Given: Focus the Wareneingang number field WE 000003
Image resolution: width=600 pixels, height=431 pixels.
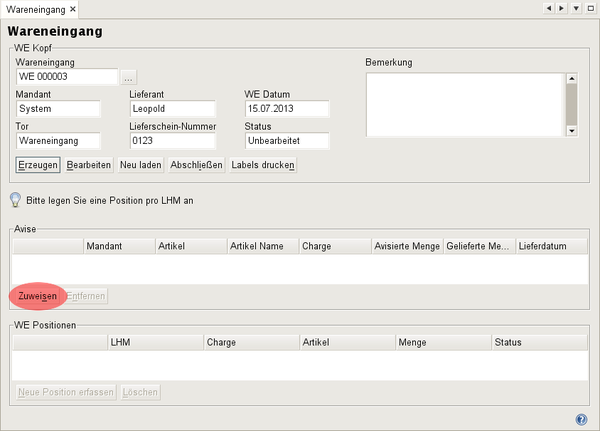Looking at the screenshot, I should pos(67,77).
